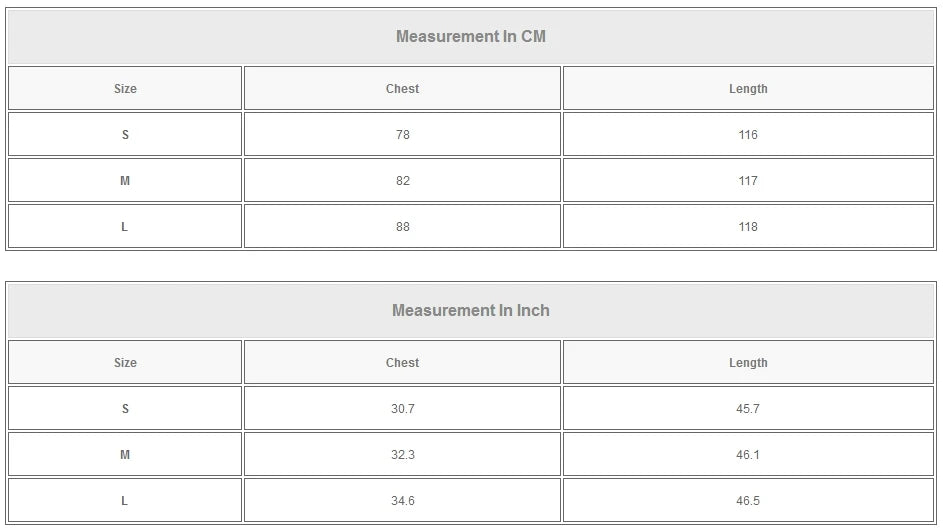The height and width of the screenshot is (530, 943).
Task: Click the Chest header in Inch table
Action: [402, 363]
